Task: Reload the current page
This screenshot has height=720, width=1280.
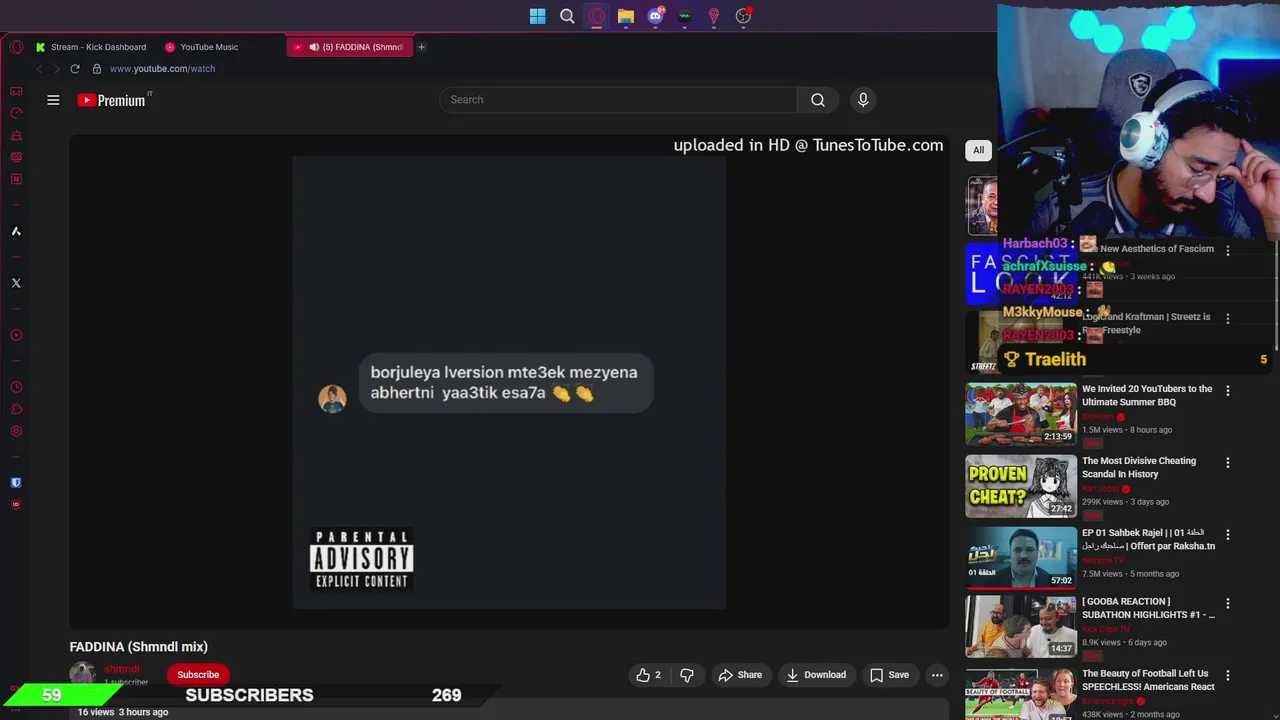Action: coord(75,69)
